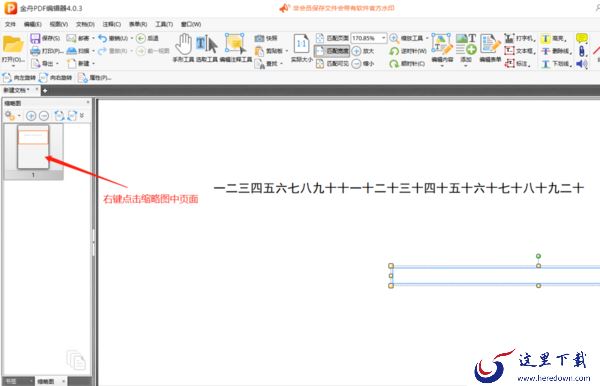Image resolution: width=600 pixels, height=386 pixels.
Task: Expand the 添加 dropdown arrow
Action: coord(466,66)
